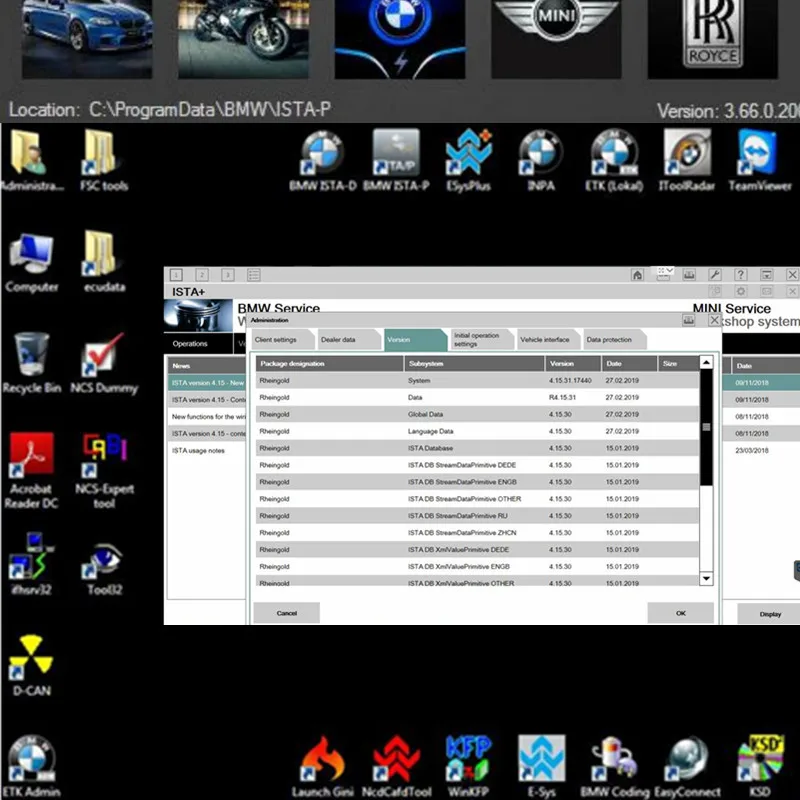Screen dimensions: 800x800
Task: Open the BMW ISTA-D desktop shortcut
Action: (x=322, y=160)
